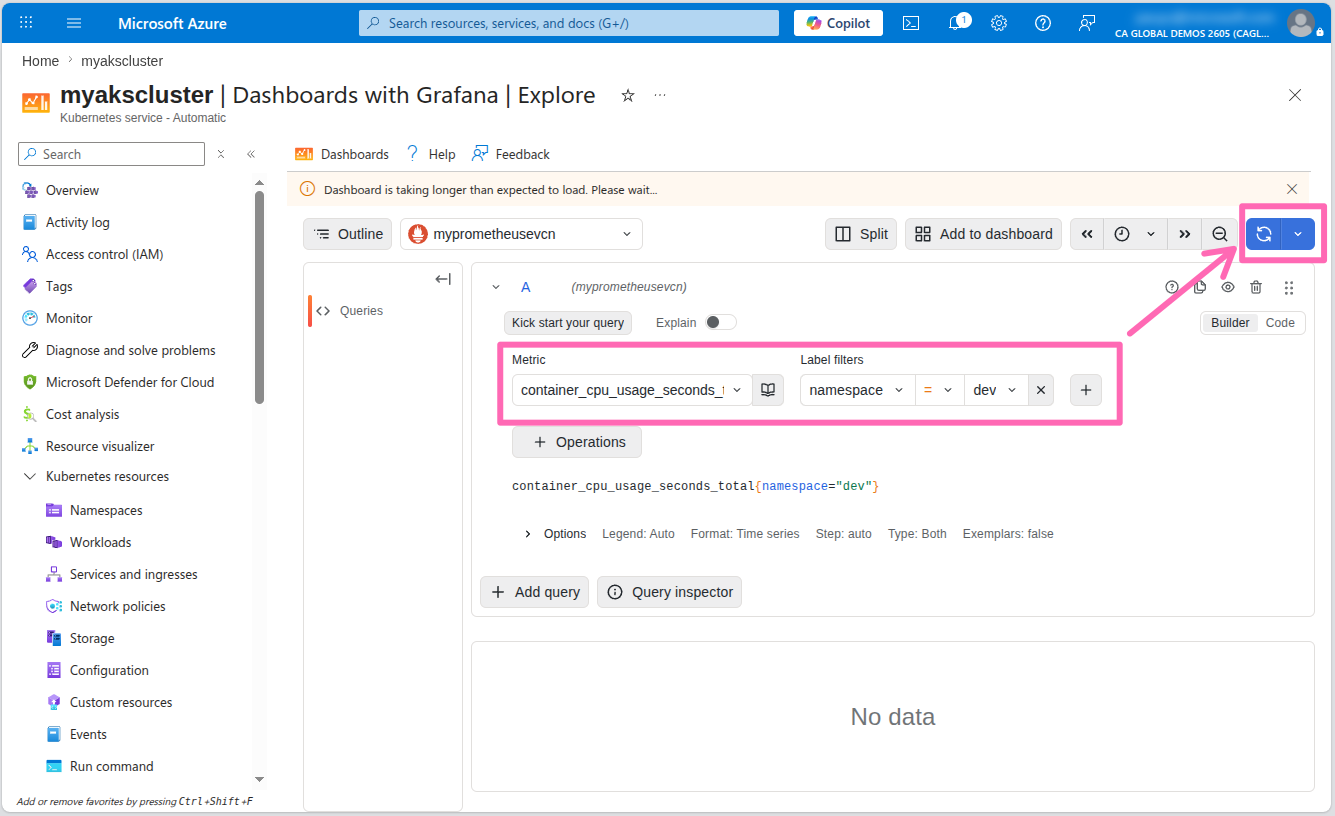The width and height of the screenshot is (1335, 816).
Task: Open the auto-refresh interval dropdown
Action: point(1298,234)
